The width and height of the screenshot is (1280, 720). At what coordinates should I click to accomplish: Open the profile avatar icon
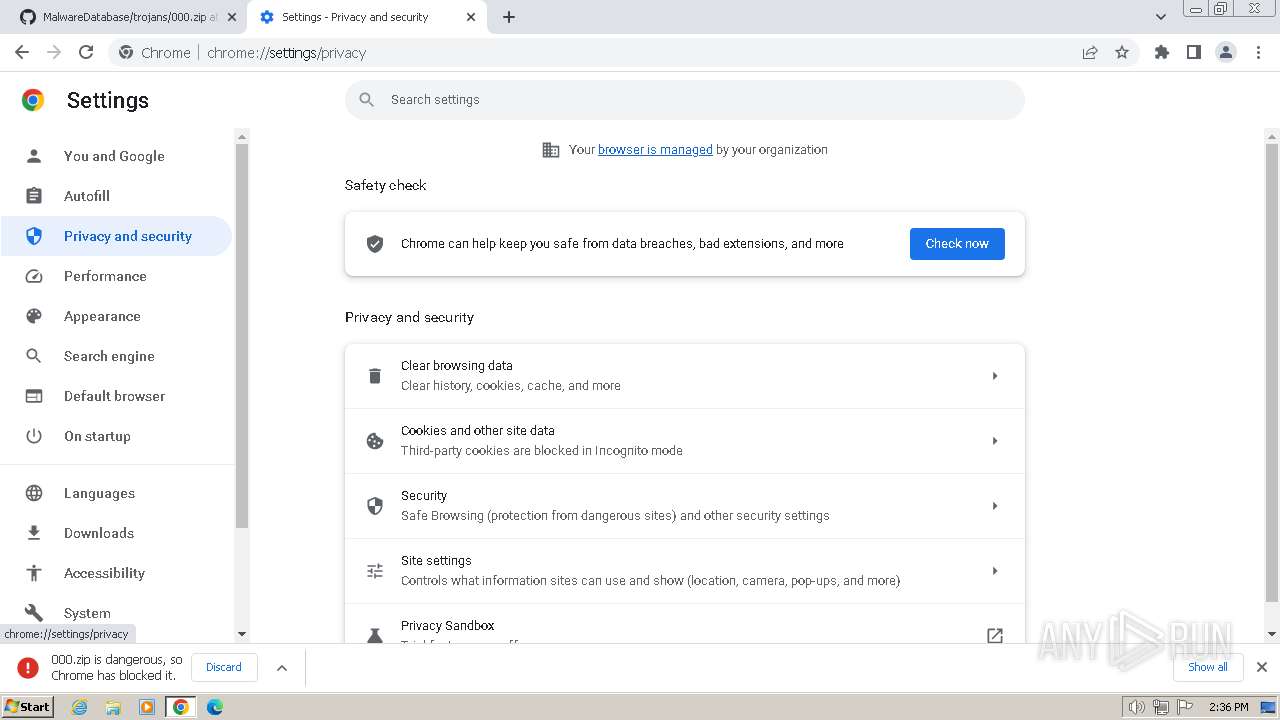pos(1226,52)
